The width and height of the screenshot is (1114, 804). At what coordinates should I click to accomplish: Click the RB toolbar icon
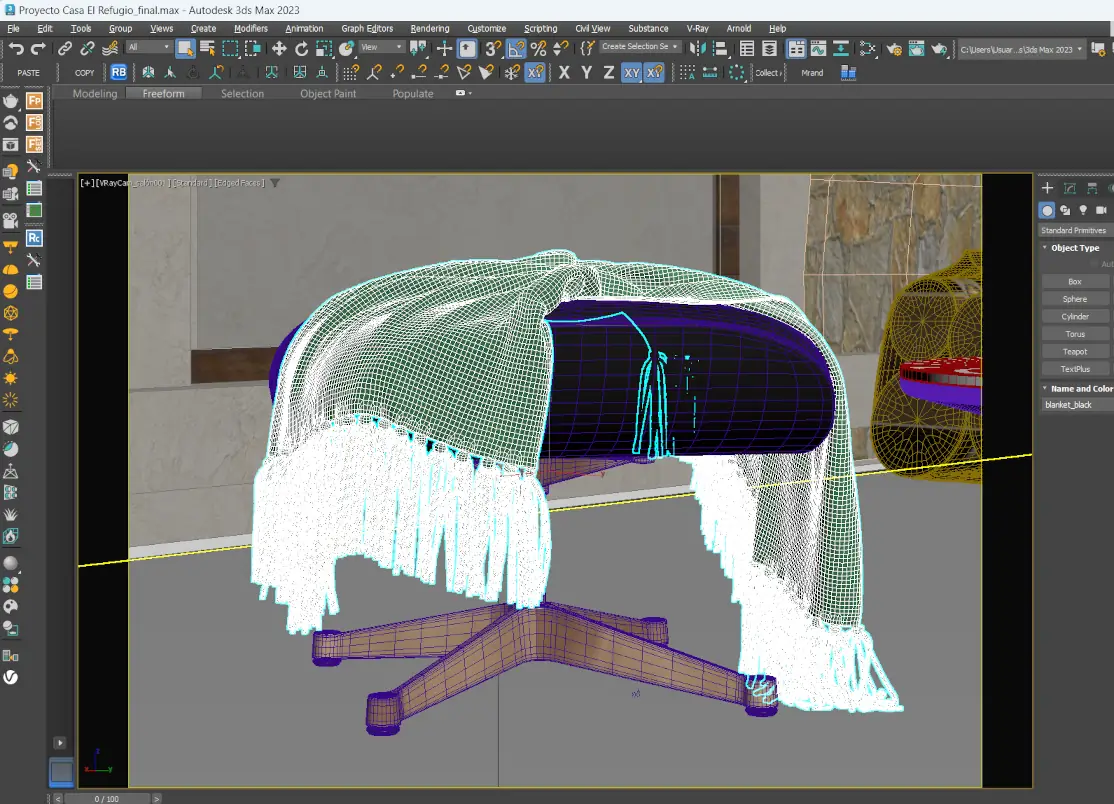(119, 72)
